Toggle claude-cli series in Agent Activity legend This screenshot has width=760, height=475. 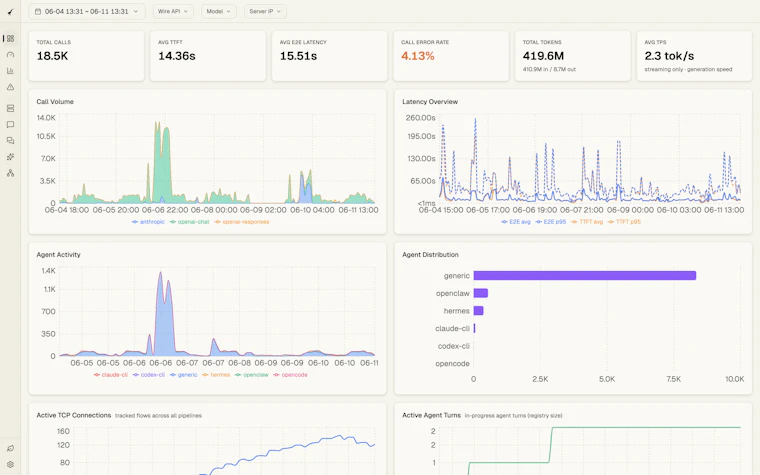[x=111, y=375]
